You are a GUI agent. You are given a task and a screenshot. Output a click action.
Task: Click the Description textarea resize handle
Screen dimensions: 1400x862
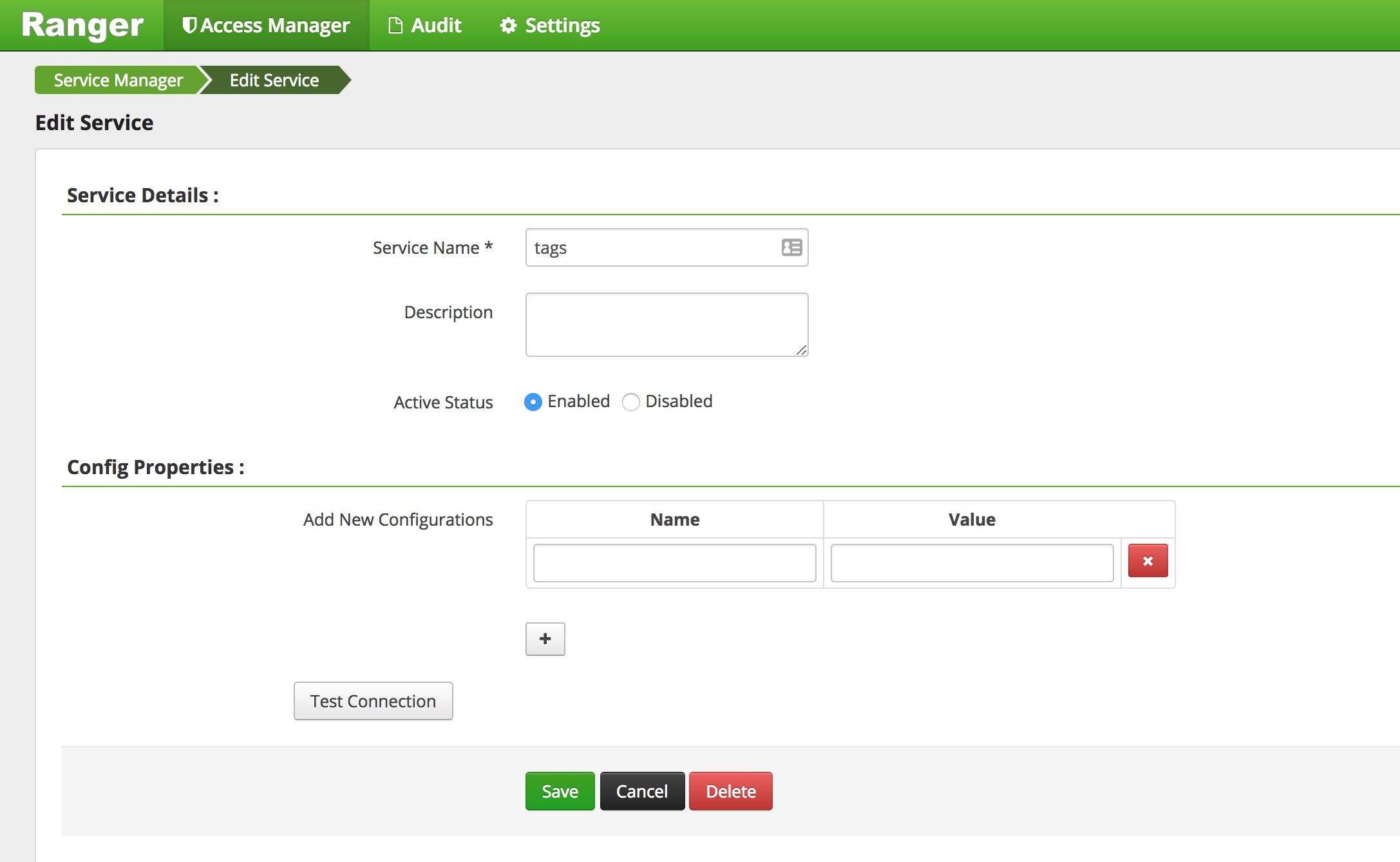tap(802, 350)
